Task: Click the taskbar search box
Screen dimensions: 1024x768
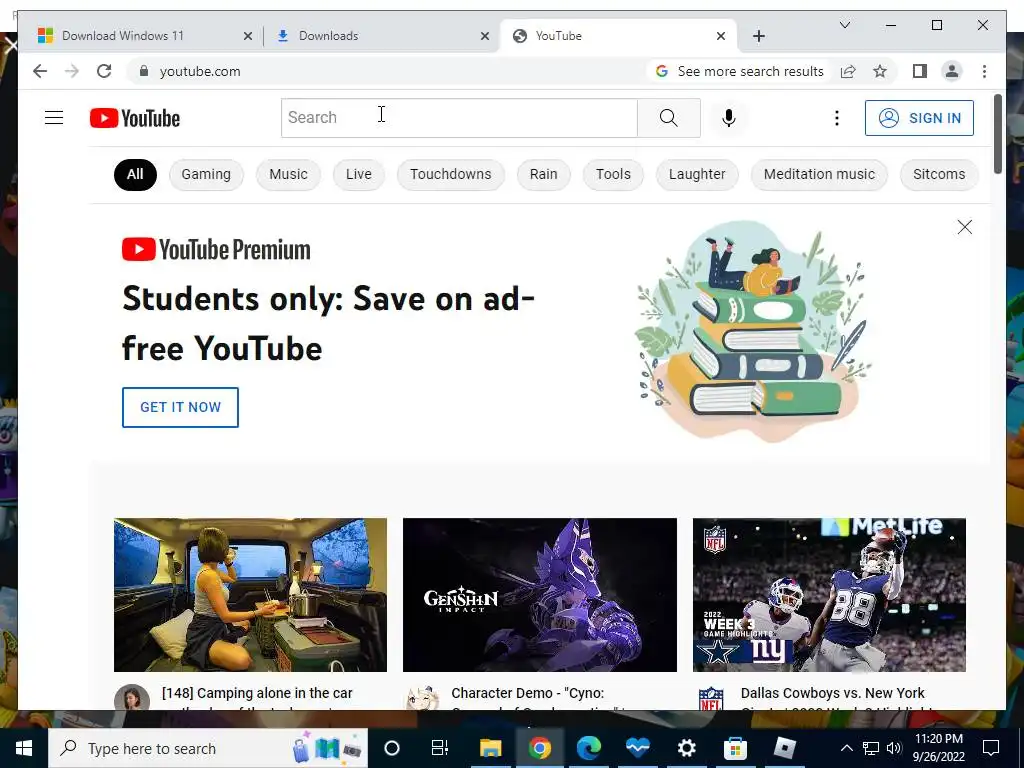Action: click(208, 748)
